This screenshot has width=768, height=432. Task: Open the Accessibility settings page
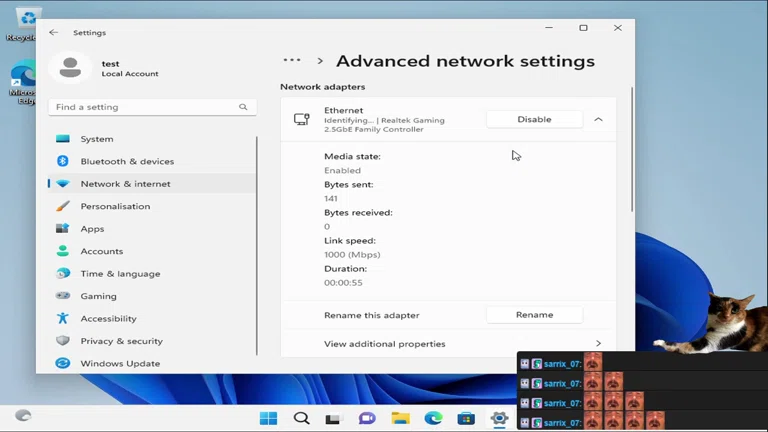pyautogui.click(x=108, y=318)
